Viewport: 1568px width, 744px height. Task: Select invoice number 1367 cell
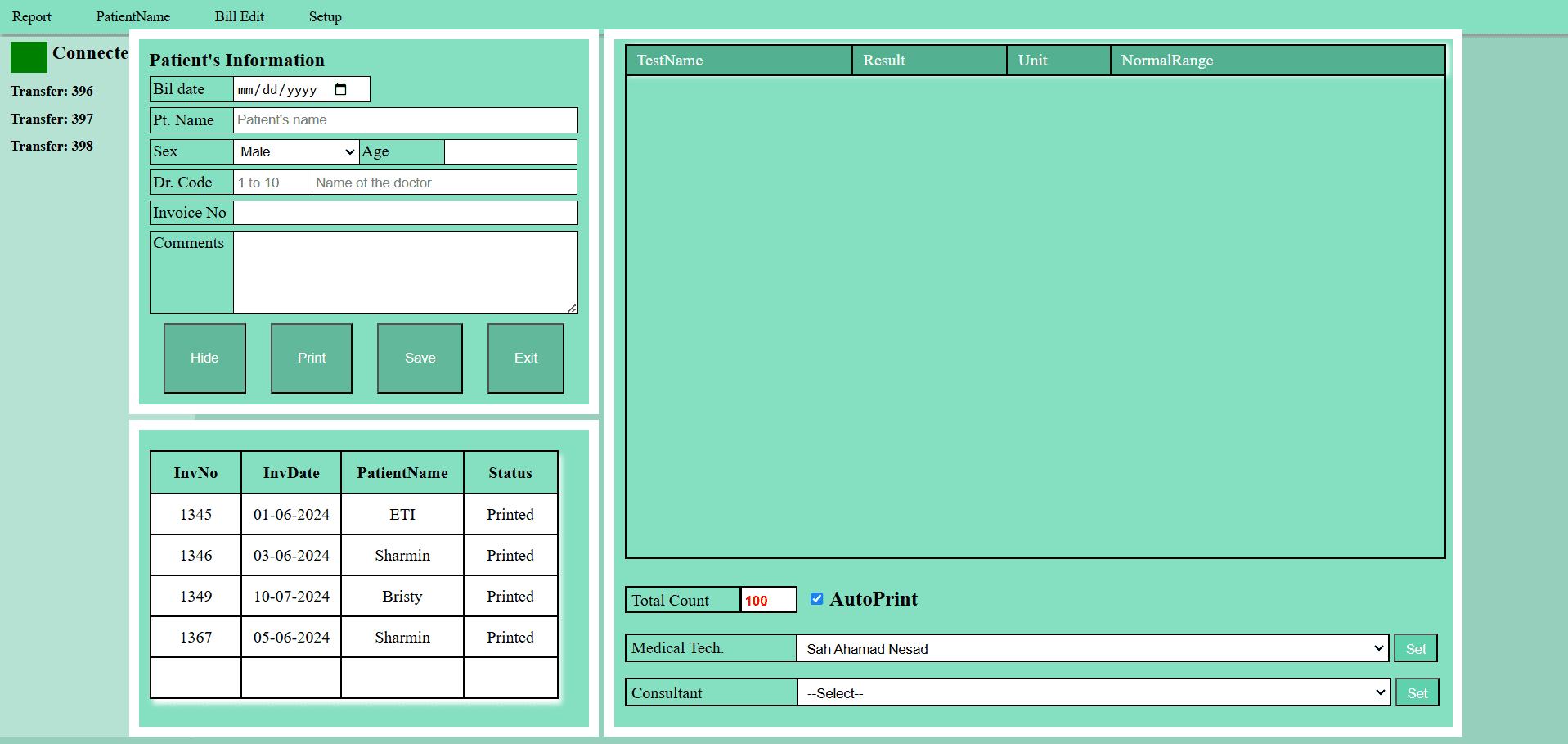(x=196, y=637)
